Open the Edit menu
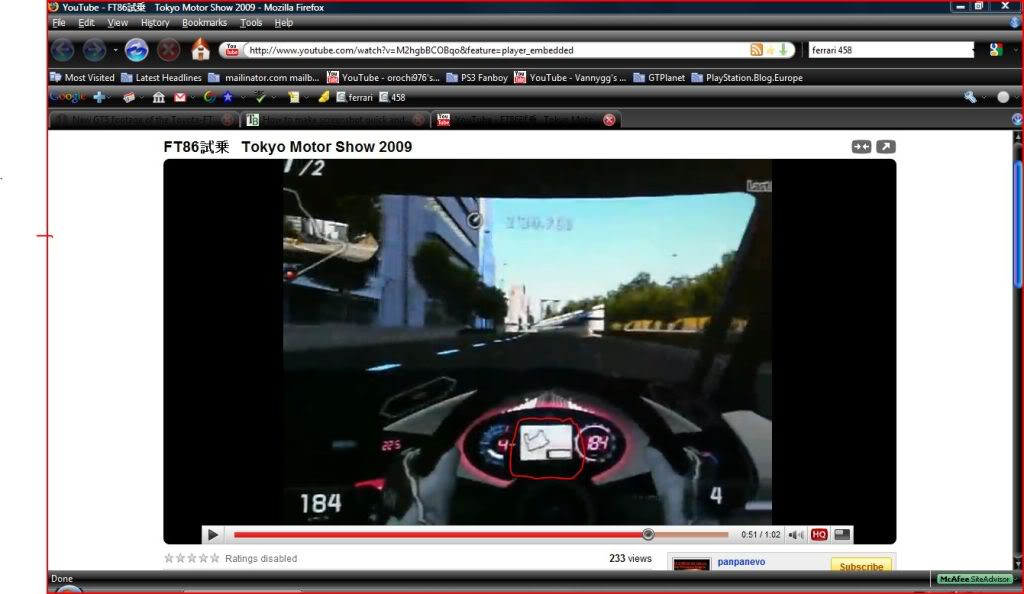Viewport: 1024px width, 594px height. (x=86, y=23)
